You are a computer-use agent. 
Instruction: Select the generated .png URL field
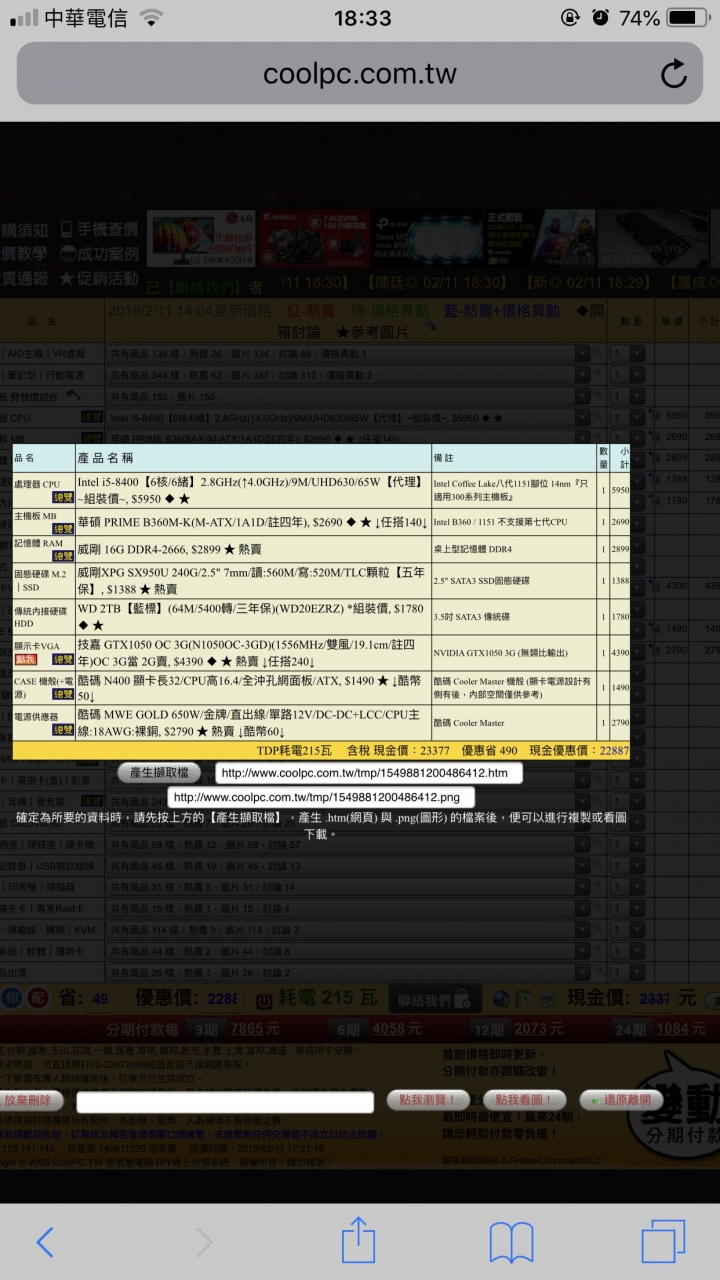[x=320, y=797]
